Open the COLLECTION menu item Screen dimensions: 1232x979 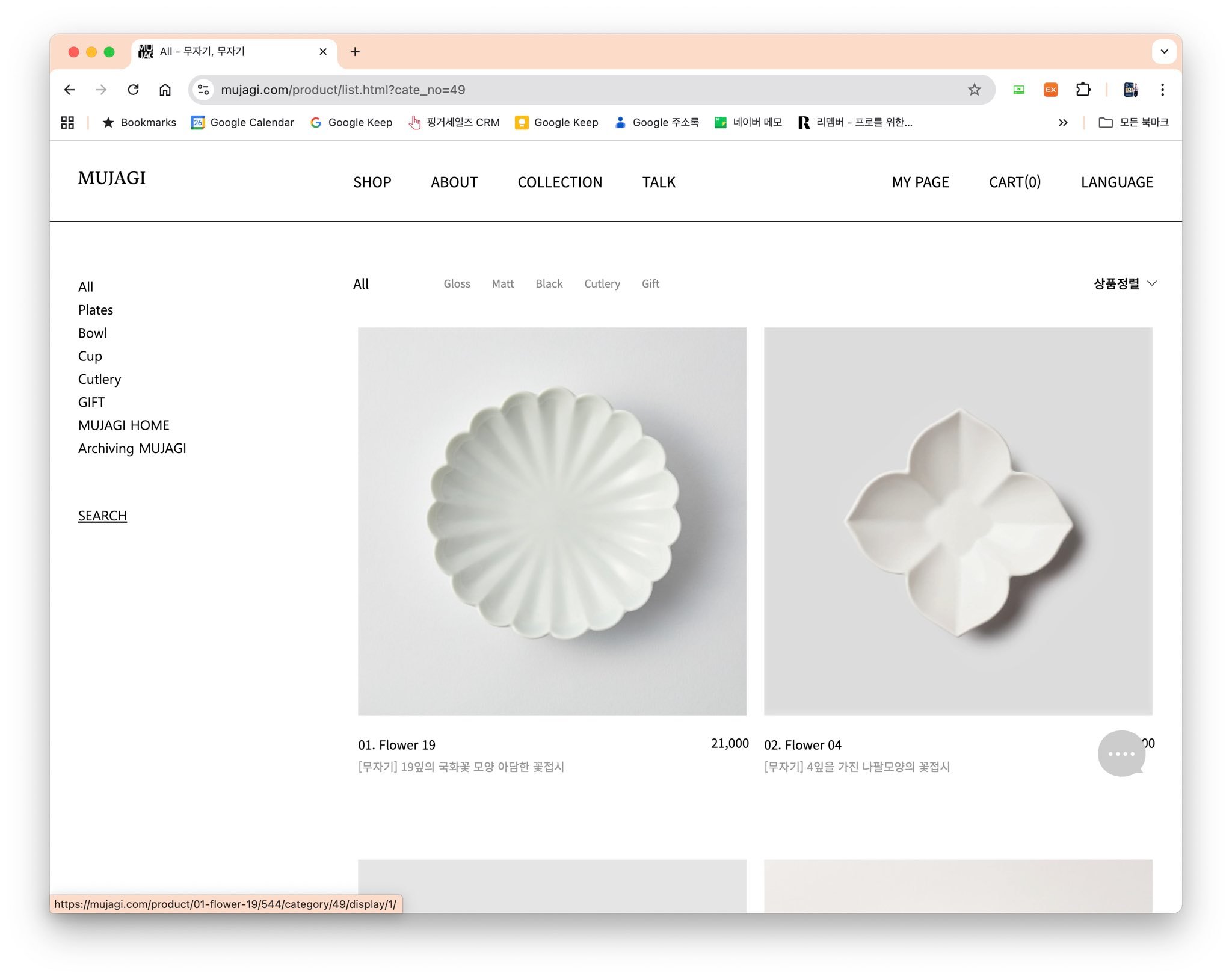tap(559, 182)
